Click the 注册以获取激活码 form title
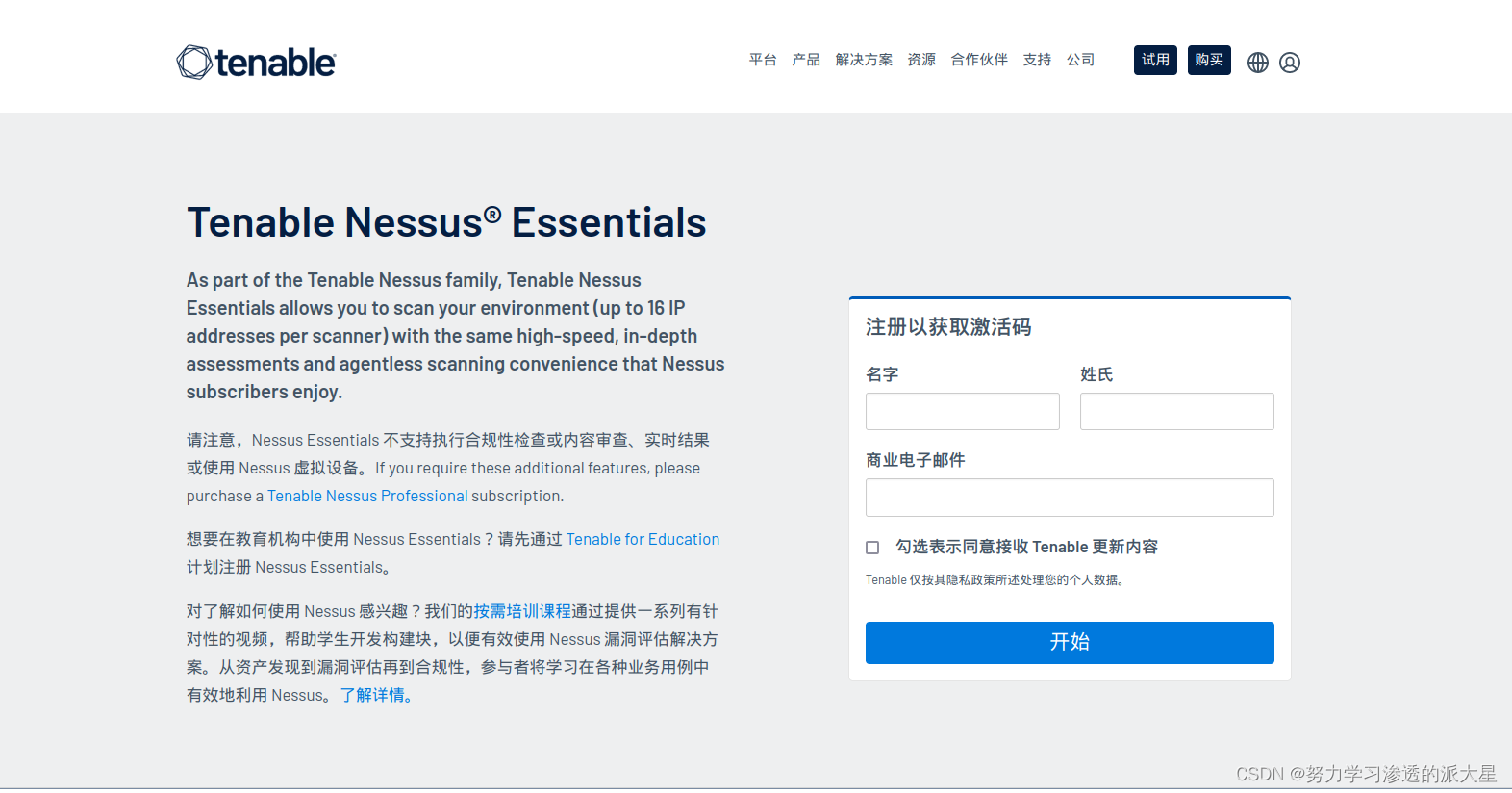This screenshot has height=793, width=1512. pyautogui.click(x=948, y=327)
